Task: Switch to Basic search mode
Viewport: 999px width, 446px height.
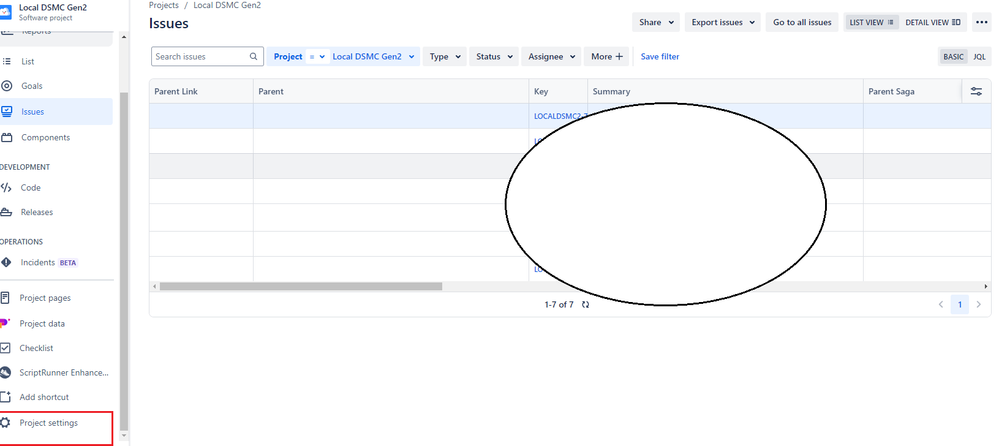Action: [x=953, y=57]
